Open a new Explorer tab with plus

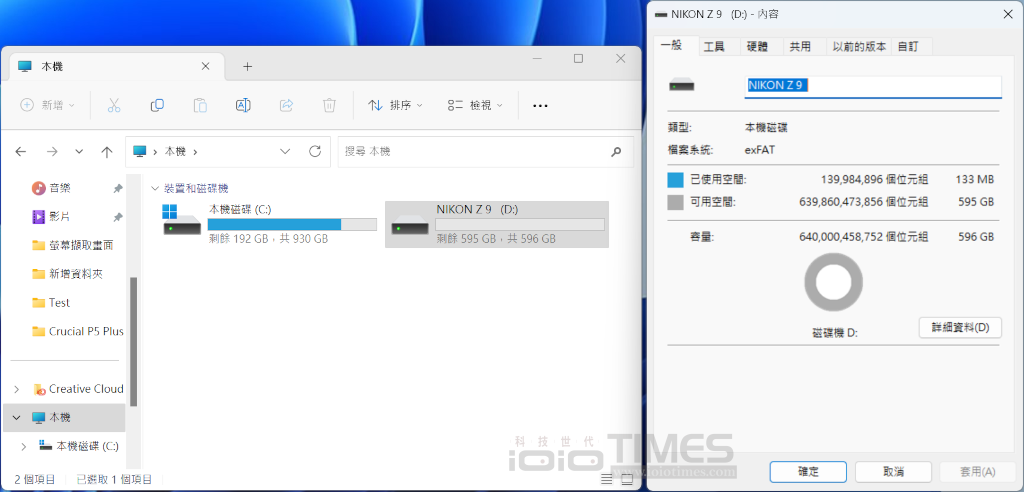[x=248, y=66]
